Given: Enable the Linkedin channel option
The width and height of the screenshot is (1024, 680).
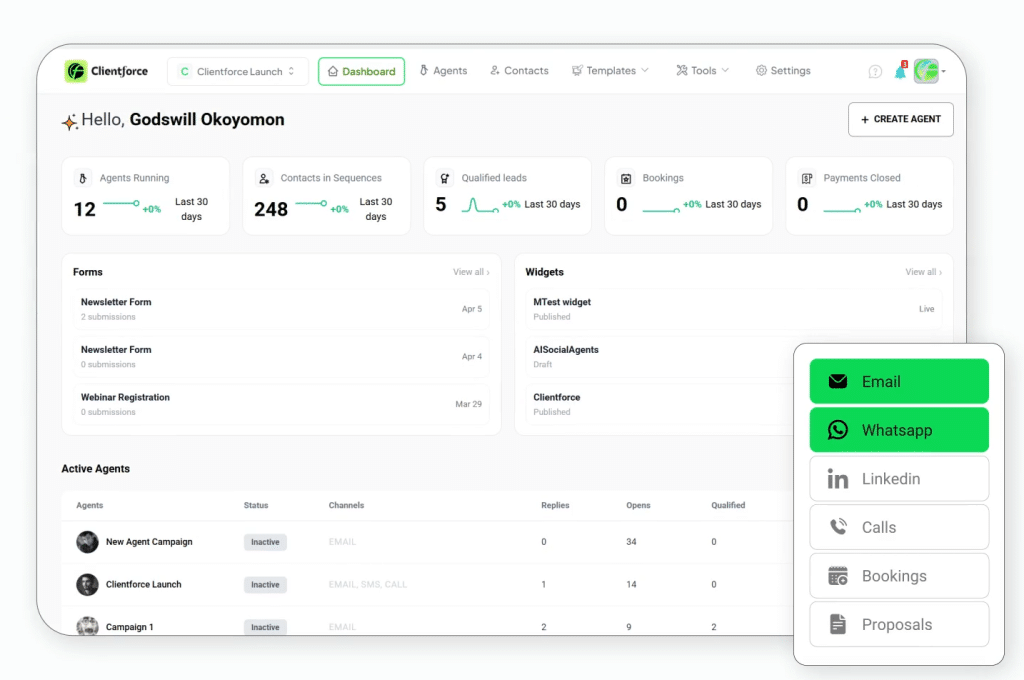Looking at the screenshot, I should 898,479.
